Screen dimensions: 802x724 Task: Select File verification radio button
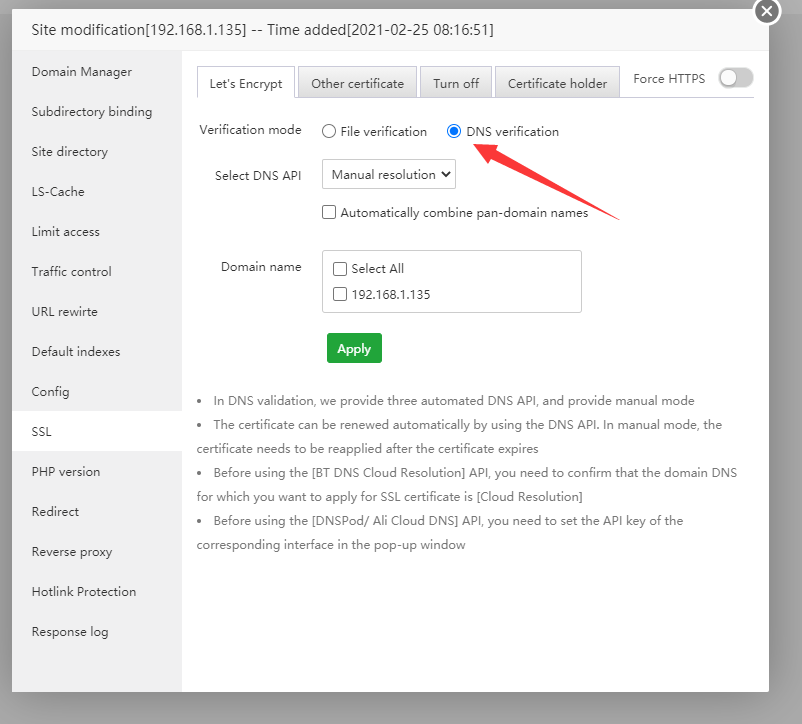[329, 131]
